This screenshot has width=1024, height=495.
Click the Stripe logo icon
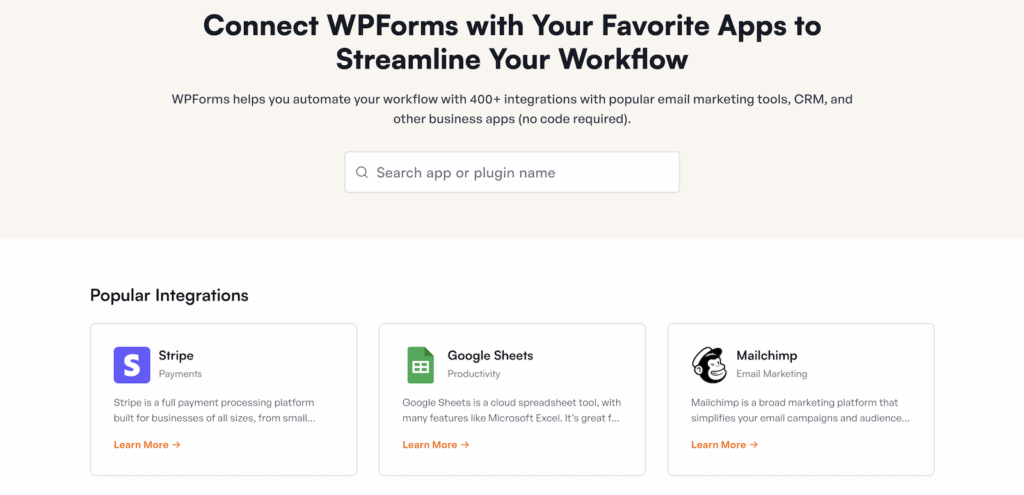click(x=132, y=365)
